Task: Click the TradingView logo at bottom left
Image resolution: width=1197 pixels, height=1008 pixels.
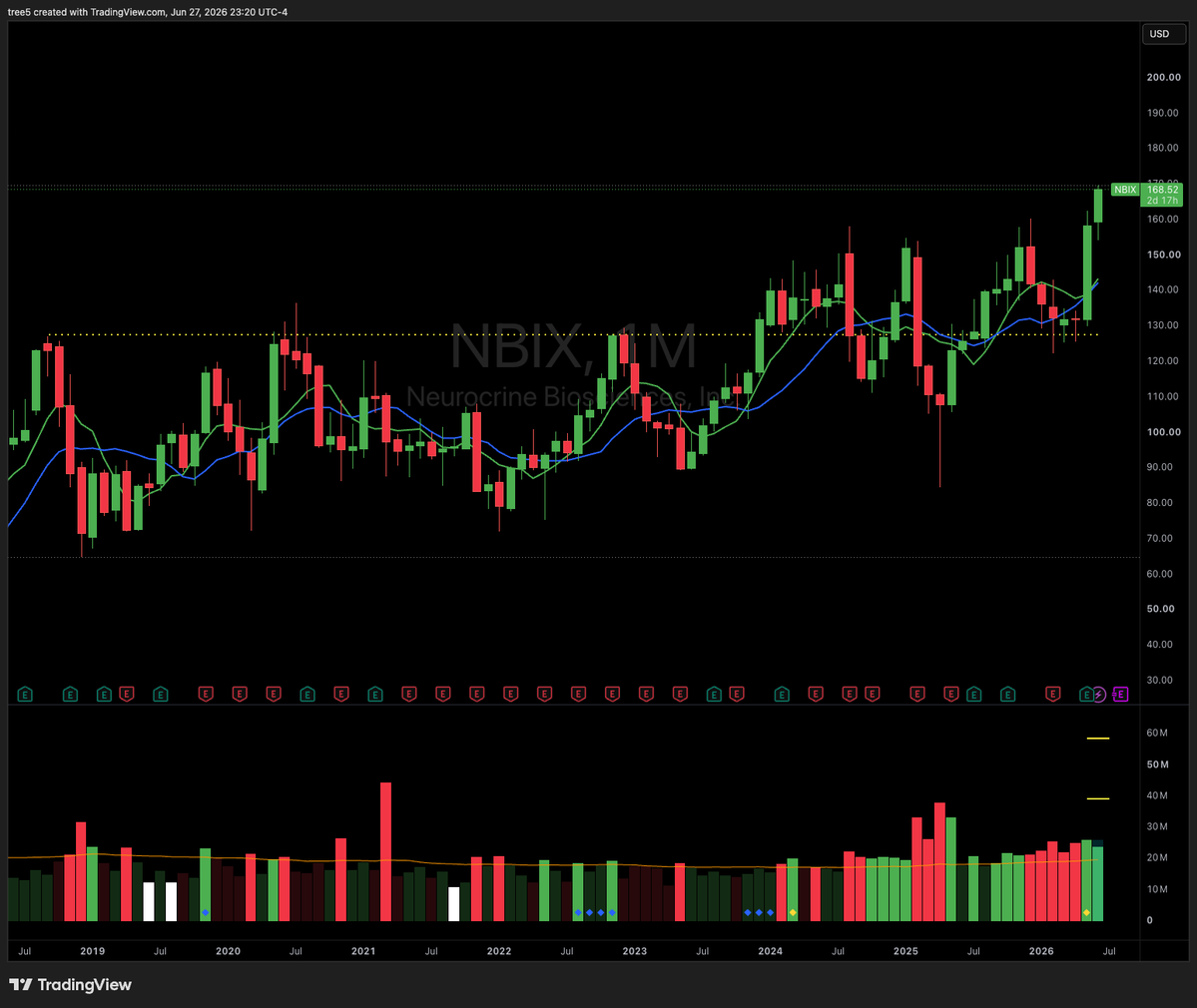Action: (x=70, y=984)
